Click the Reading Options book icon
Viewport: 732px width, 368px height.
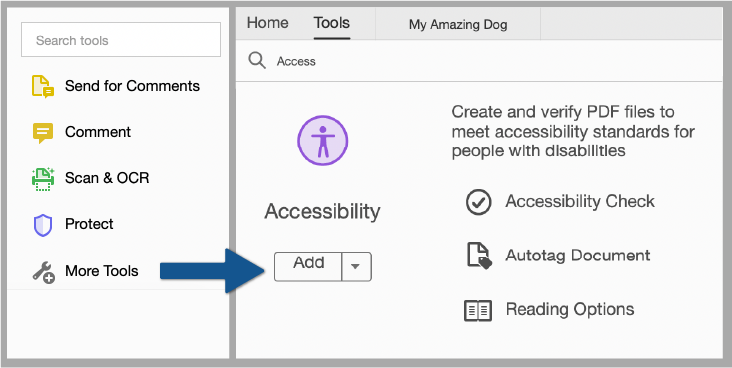[x=478, y=310]
